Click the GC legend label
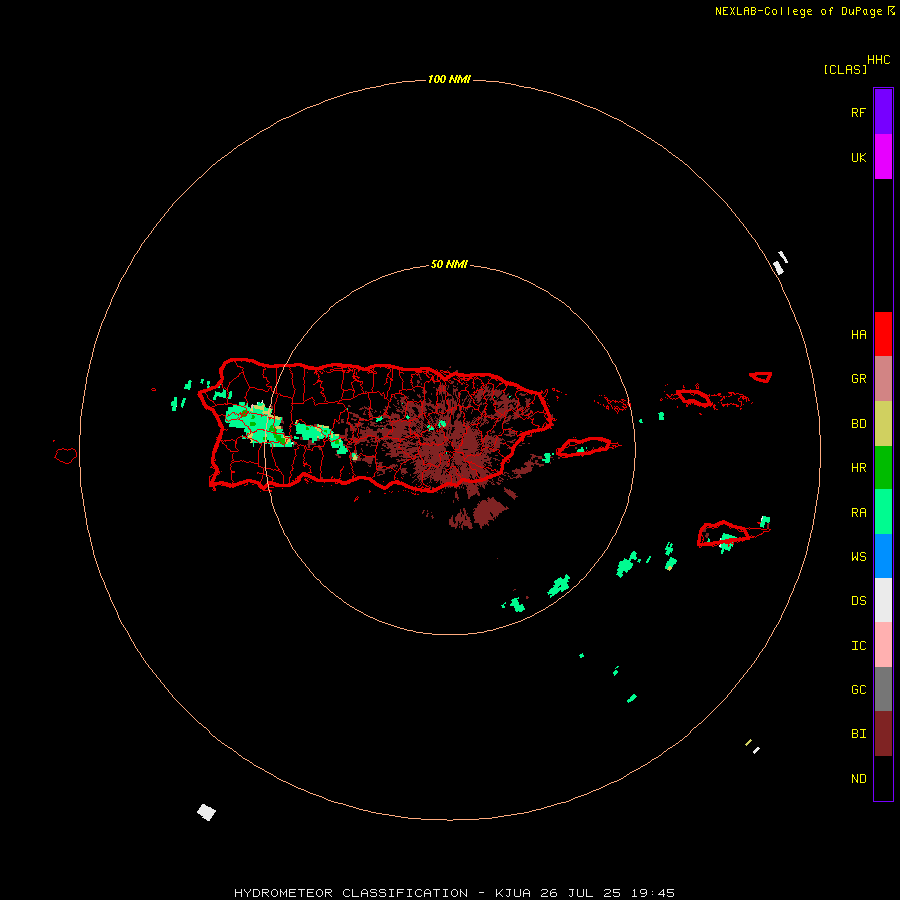 858,690
